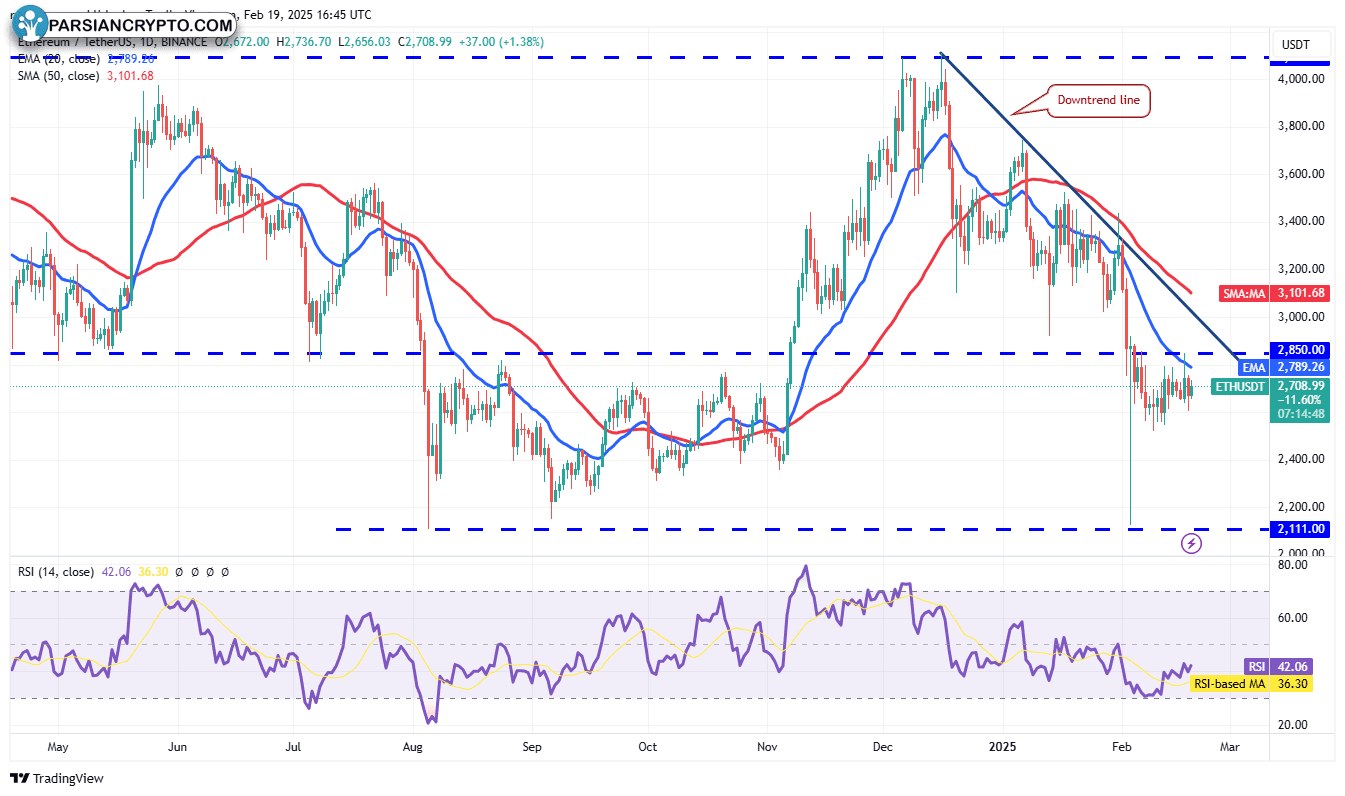Click the SMA value 3,101.68 in the legend
Image resolution: width=1345 pixels, height=796 pixels.
click(129, 75)
